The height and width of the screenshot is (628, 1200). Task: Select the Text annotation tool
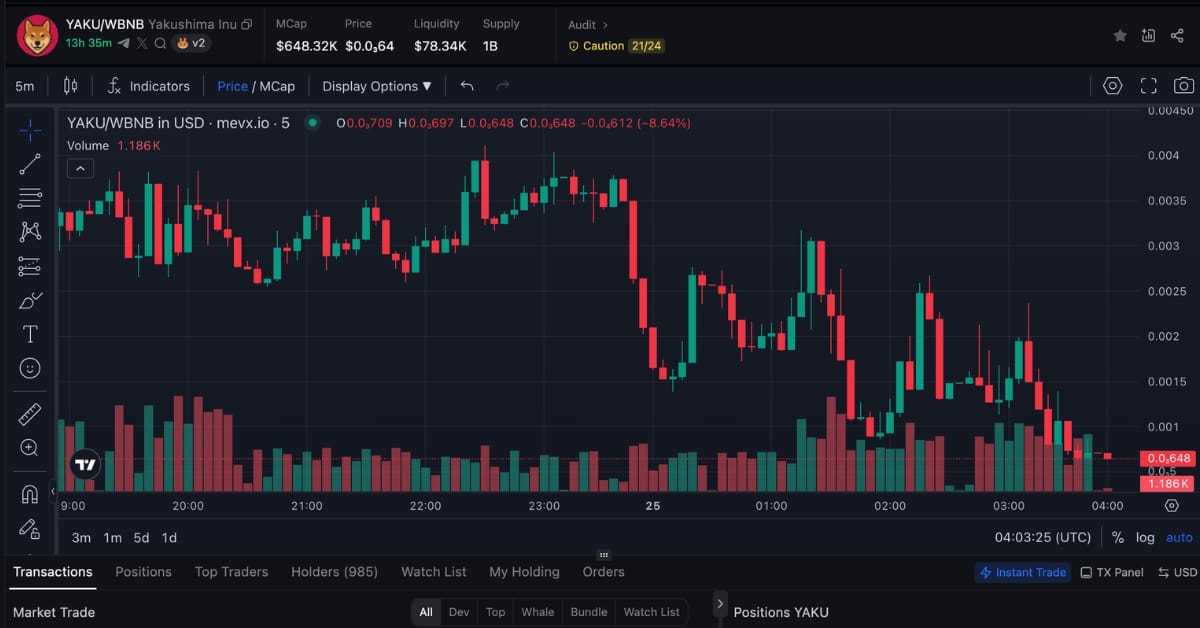(x=30, y=334)
